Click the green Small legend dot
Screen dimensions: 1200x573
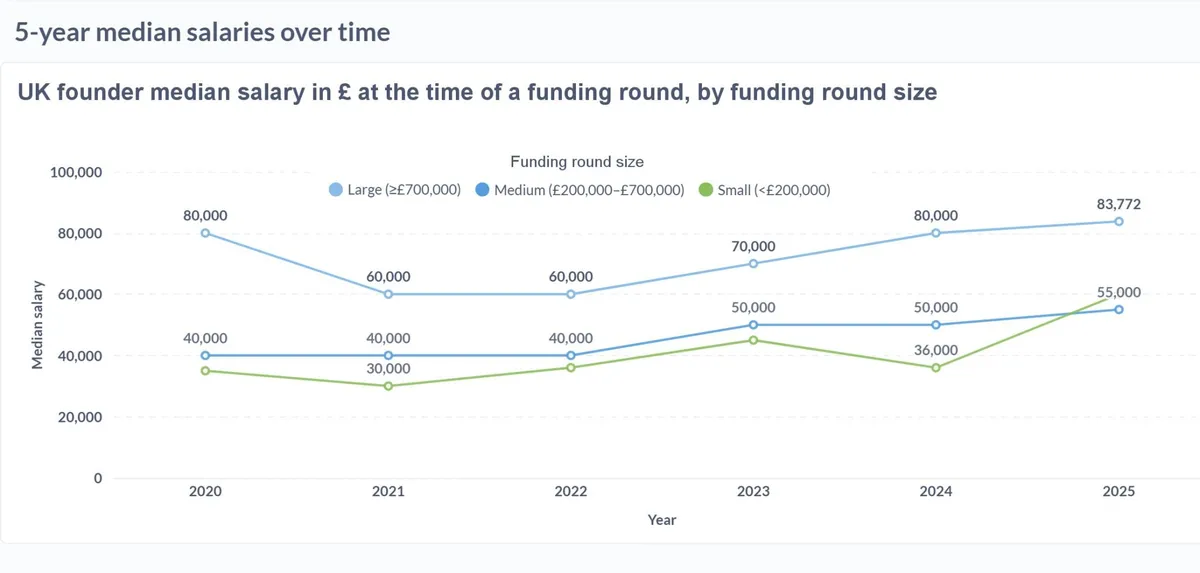tap(706, 190)
